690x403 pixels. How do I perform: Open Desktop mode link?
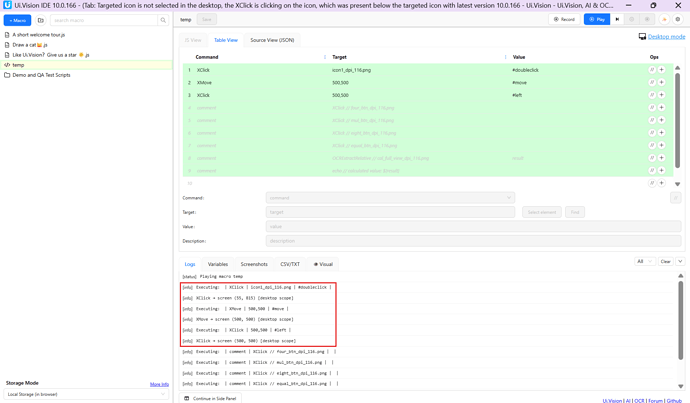(x=666, y=37)
